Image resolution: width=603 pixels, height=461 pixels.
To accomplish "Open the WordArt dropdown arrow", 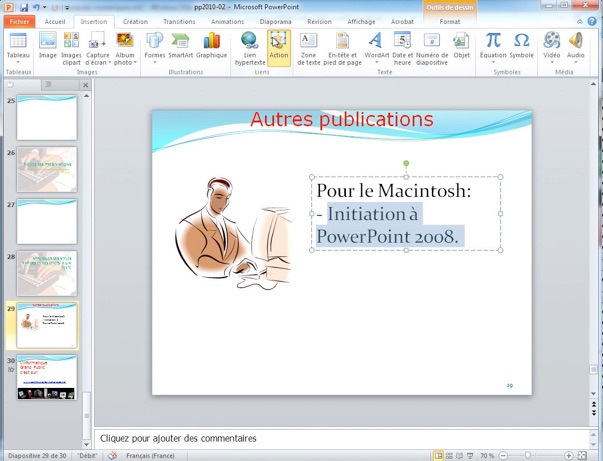I will point(376,62).
